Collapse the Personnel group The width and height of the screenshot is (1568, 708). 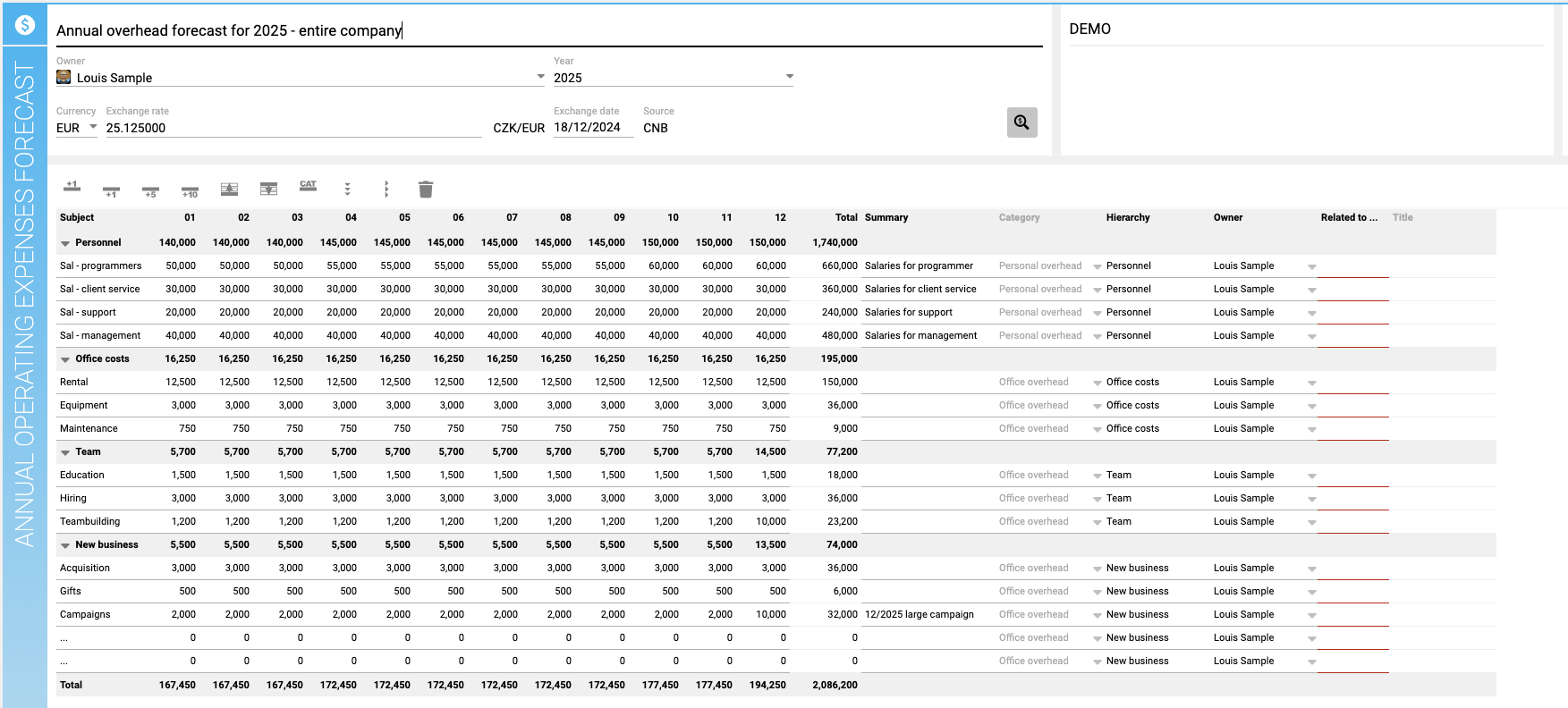click(x=65, y=243)
